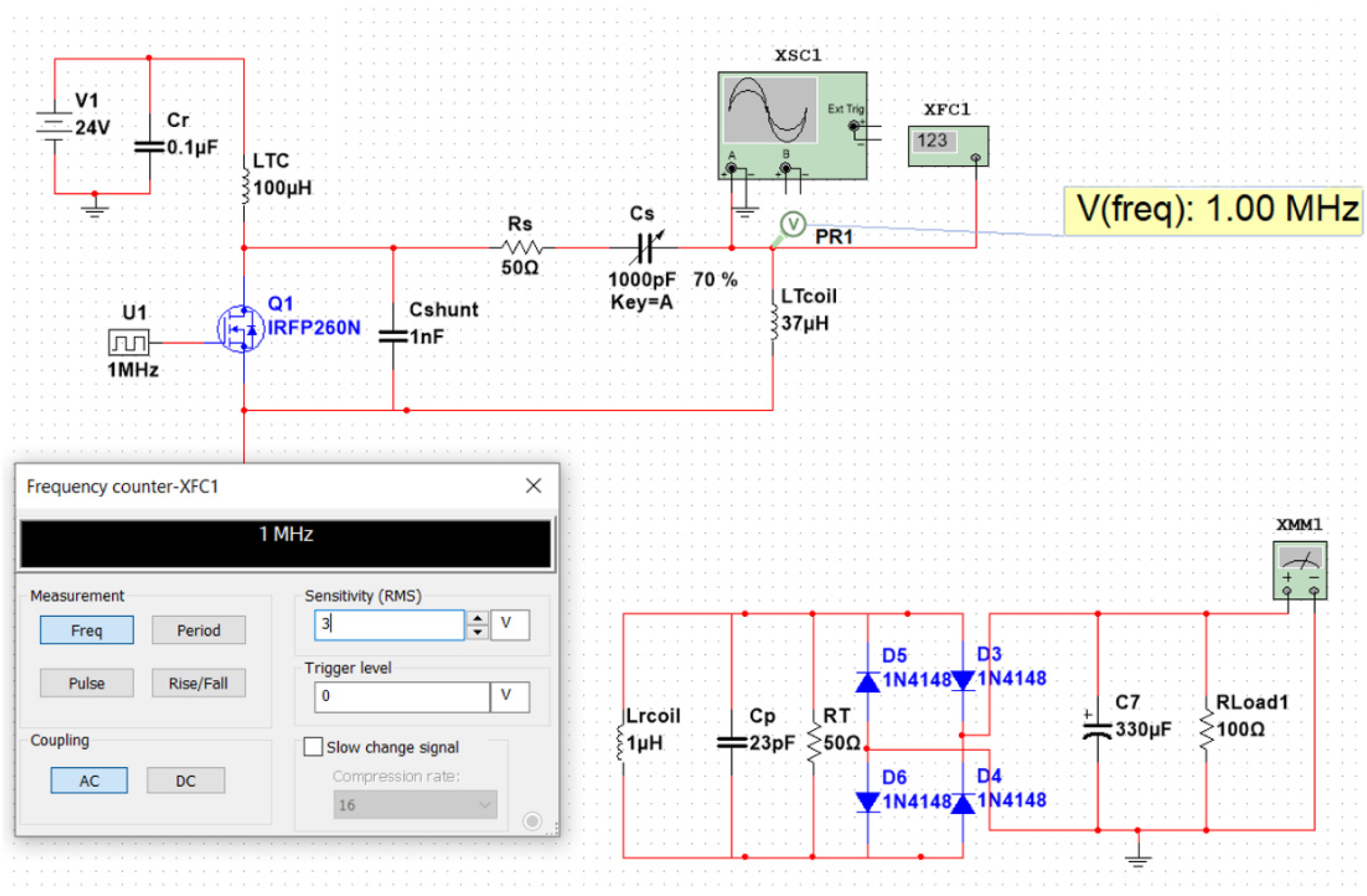1367x896 pixels.
Task: Select the Freq measurement button
Action: (87, 630)
